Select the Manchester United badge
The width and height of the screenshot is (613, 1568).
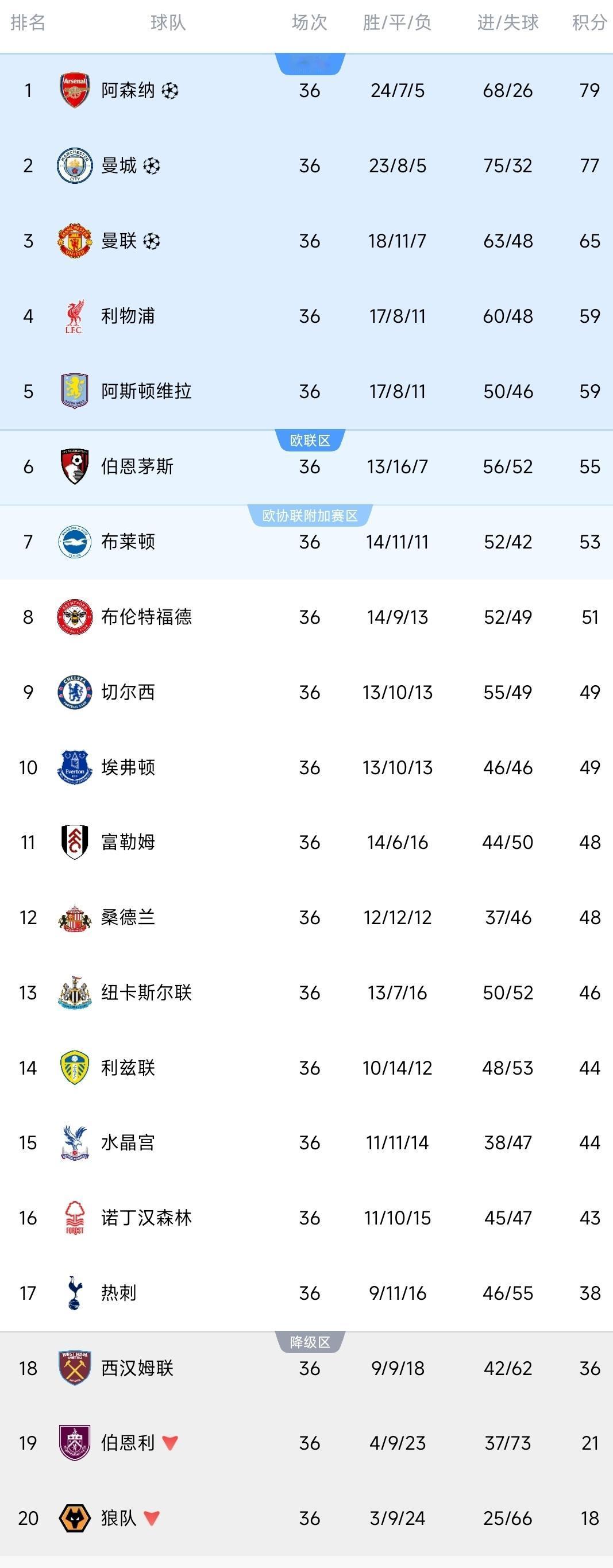pyautogui.click(x=74, y=241)
